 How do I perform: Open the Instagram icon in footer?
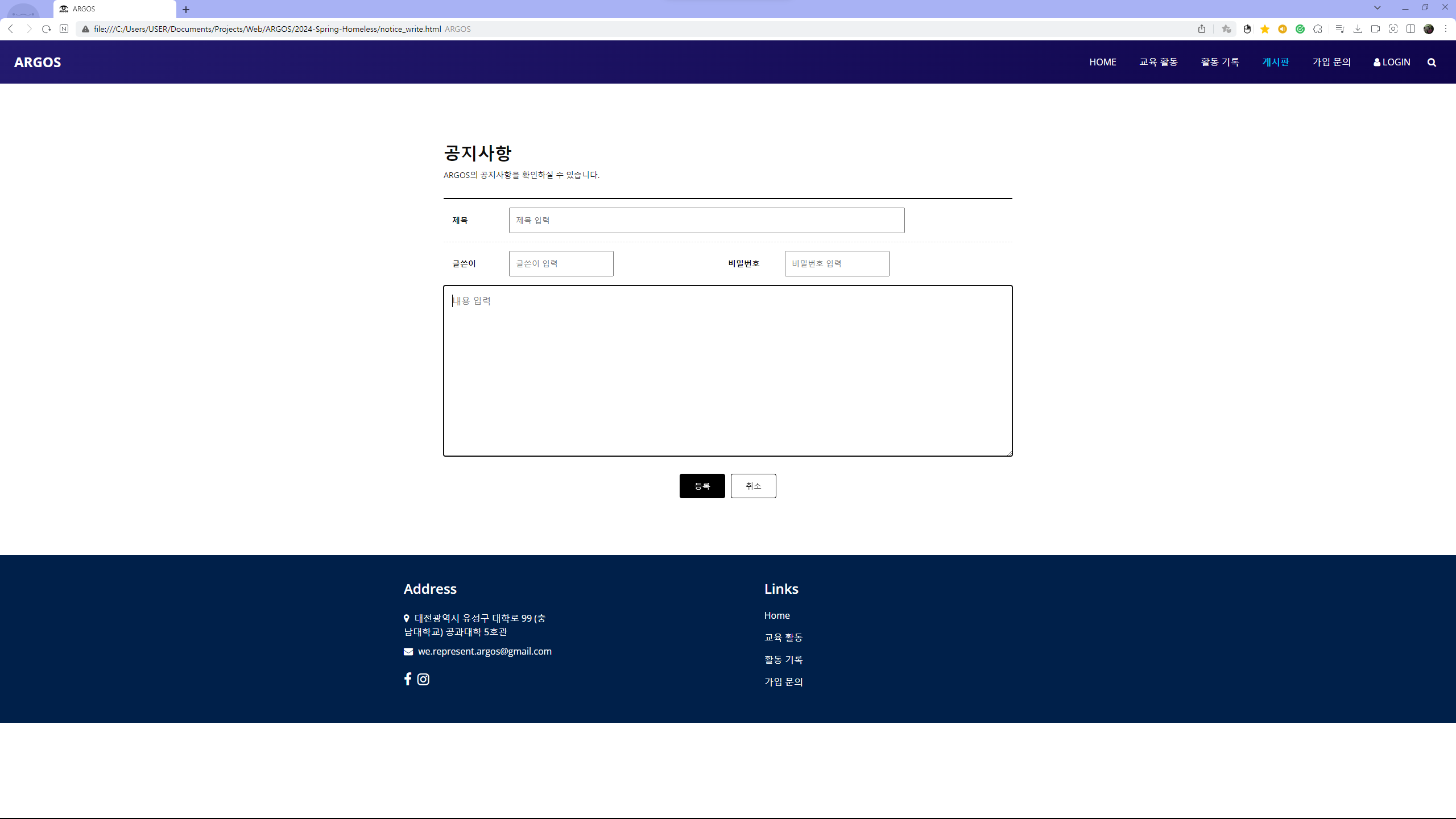tap(423, 679)
